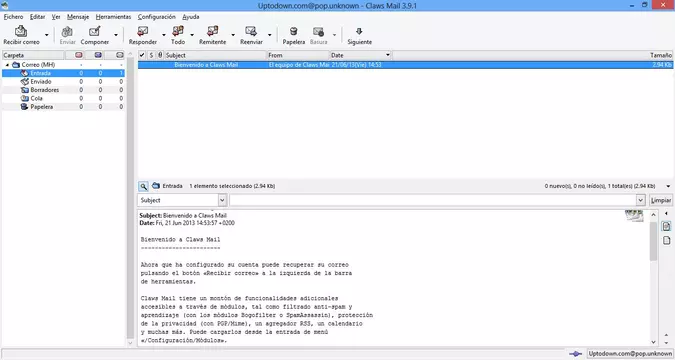Open the Componer dropdown arrow
The height and width of the screenshot is (360, 675).
[116, 35]
